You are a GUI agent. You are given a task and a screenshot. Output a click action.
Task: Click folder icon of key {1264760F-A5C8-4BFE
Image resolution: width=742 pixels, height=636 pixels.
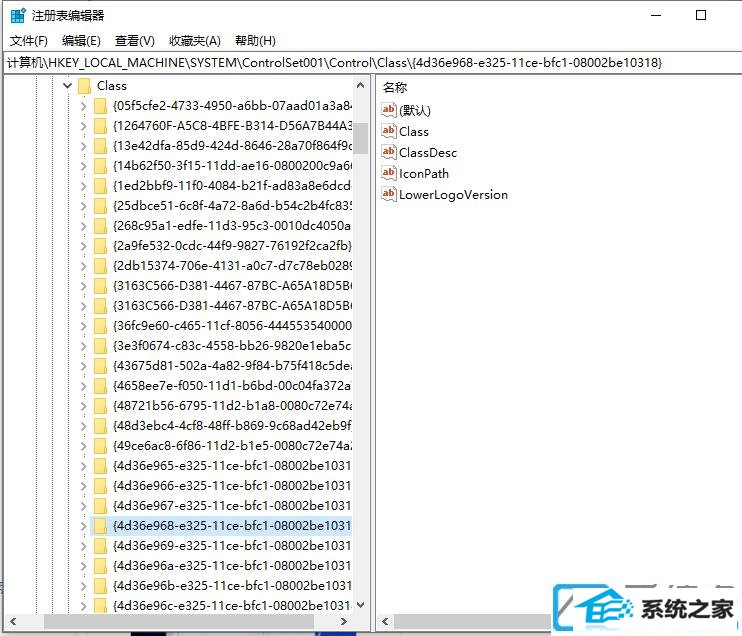point(100,125)
